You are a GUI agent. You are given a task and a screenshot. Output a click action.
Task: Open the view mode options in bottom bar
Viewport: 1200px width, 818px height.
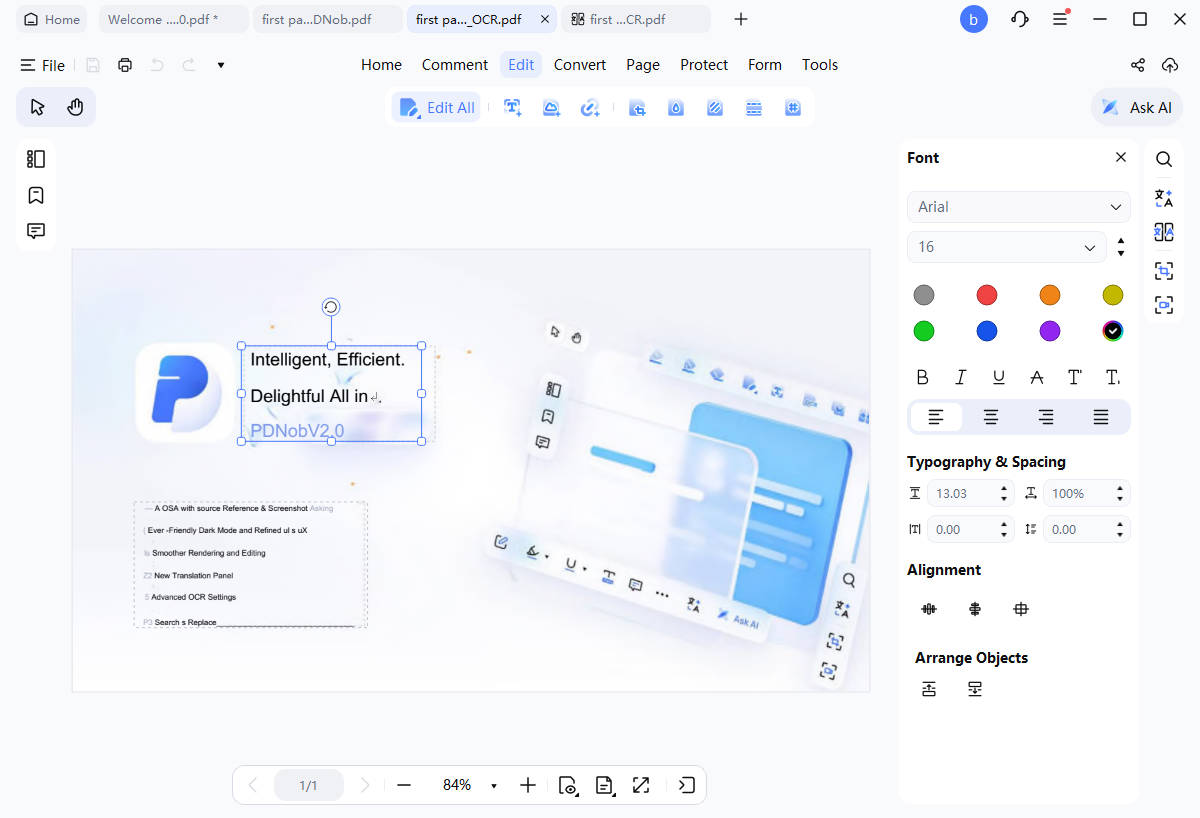click(x=568, y=785)
